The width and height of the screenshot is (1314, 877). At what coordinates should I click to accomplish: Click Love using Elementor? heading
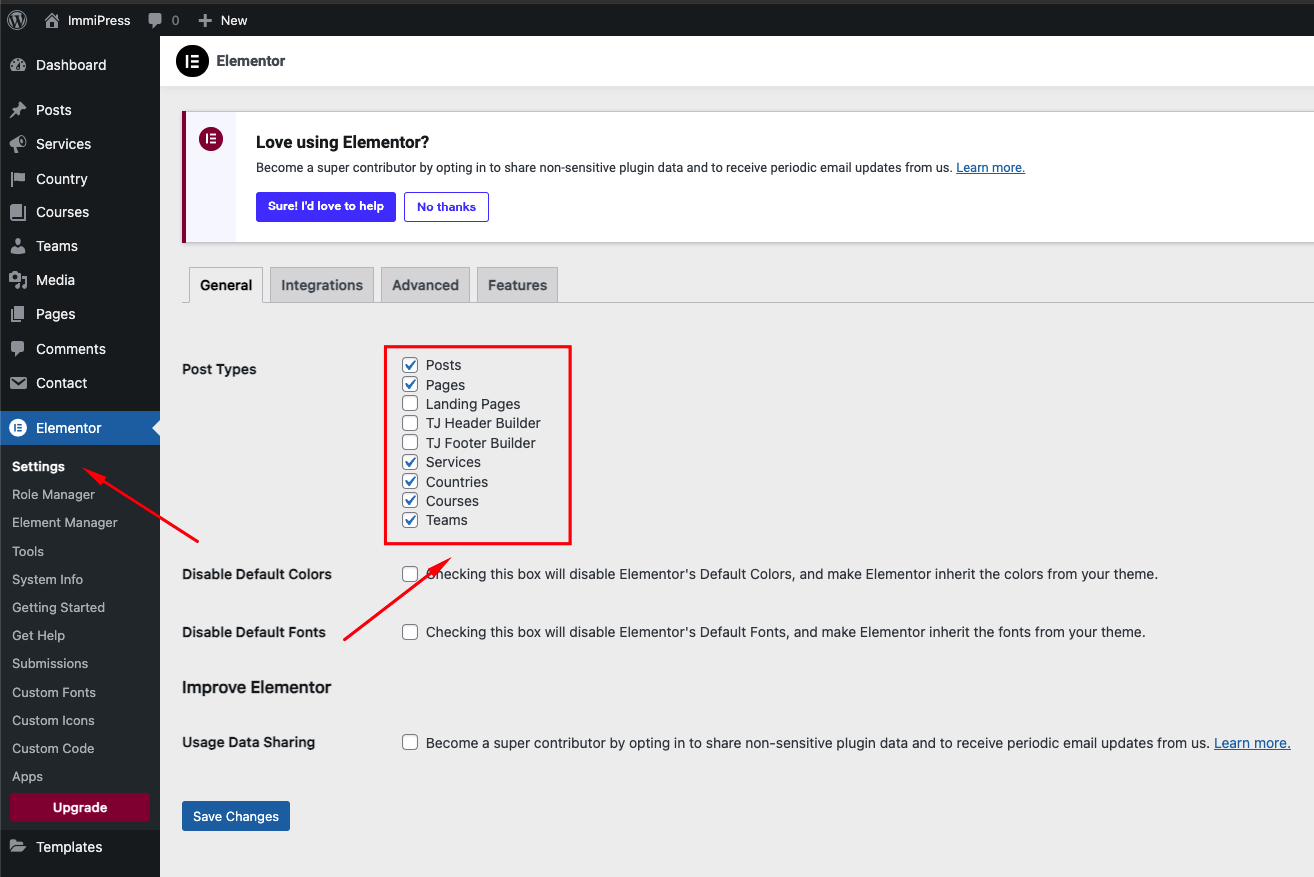click(x=342, y=142)
